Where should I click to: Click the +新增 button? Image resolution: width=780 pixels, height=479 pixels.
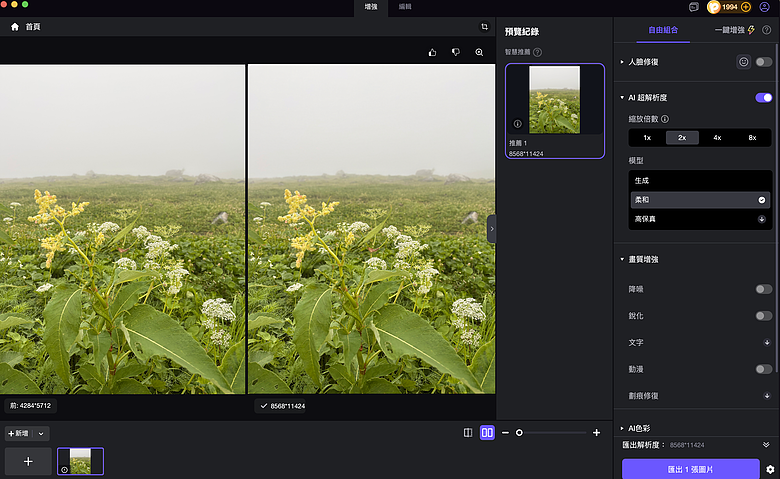coord(19,434)
